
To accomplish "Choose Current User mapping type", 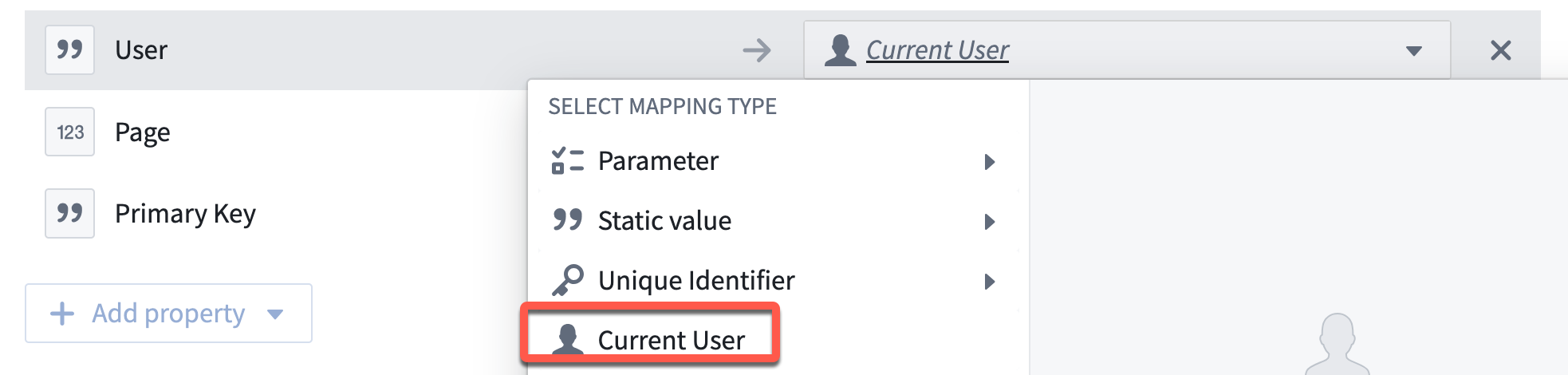I will 649,339.
